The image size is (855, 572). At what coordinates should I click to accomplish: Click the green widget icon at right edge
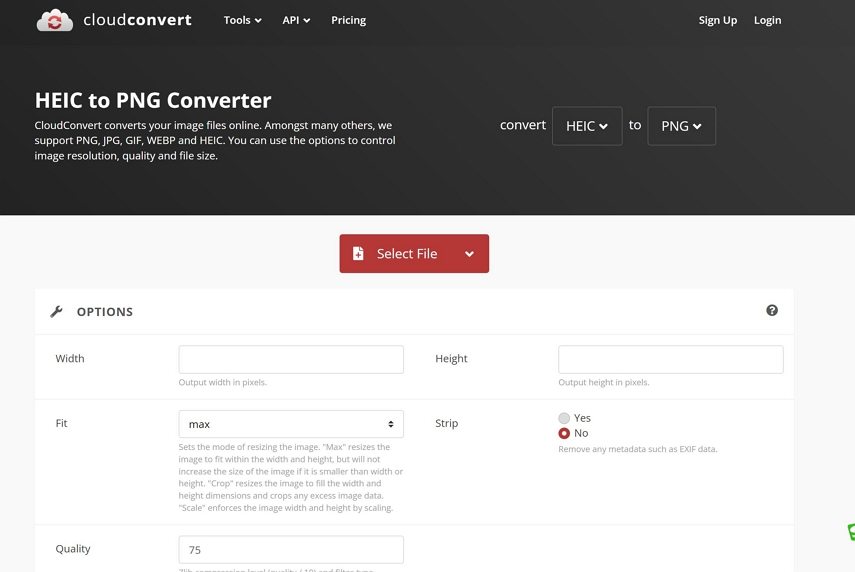851,532
